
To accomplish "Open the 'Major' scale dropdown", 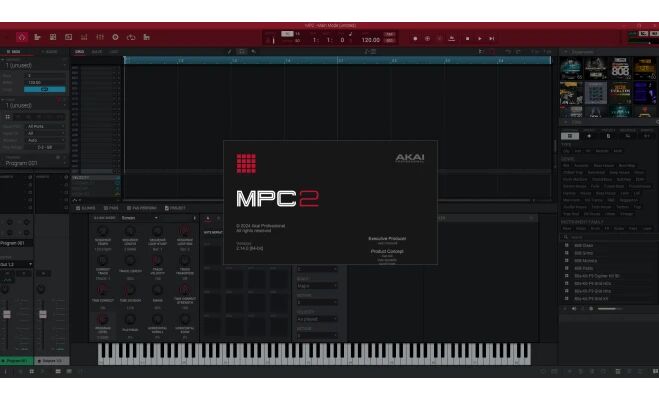I will [317, 286].
